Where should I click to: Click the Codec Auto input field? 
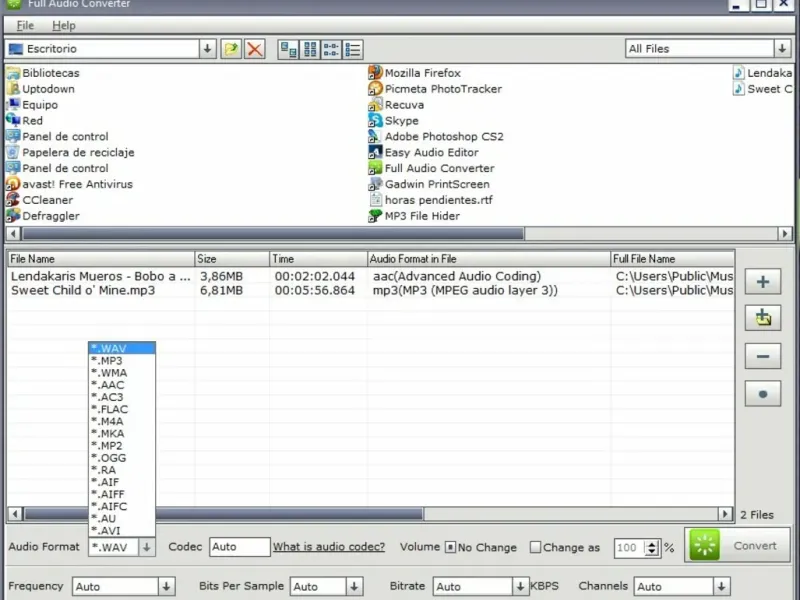[x=239, y=547]
